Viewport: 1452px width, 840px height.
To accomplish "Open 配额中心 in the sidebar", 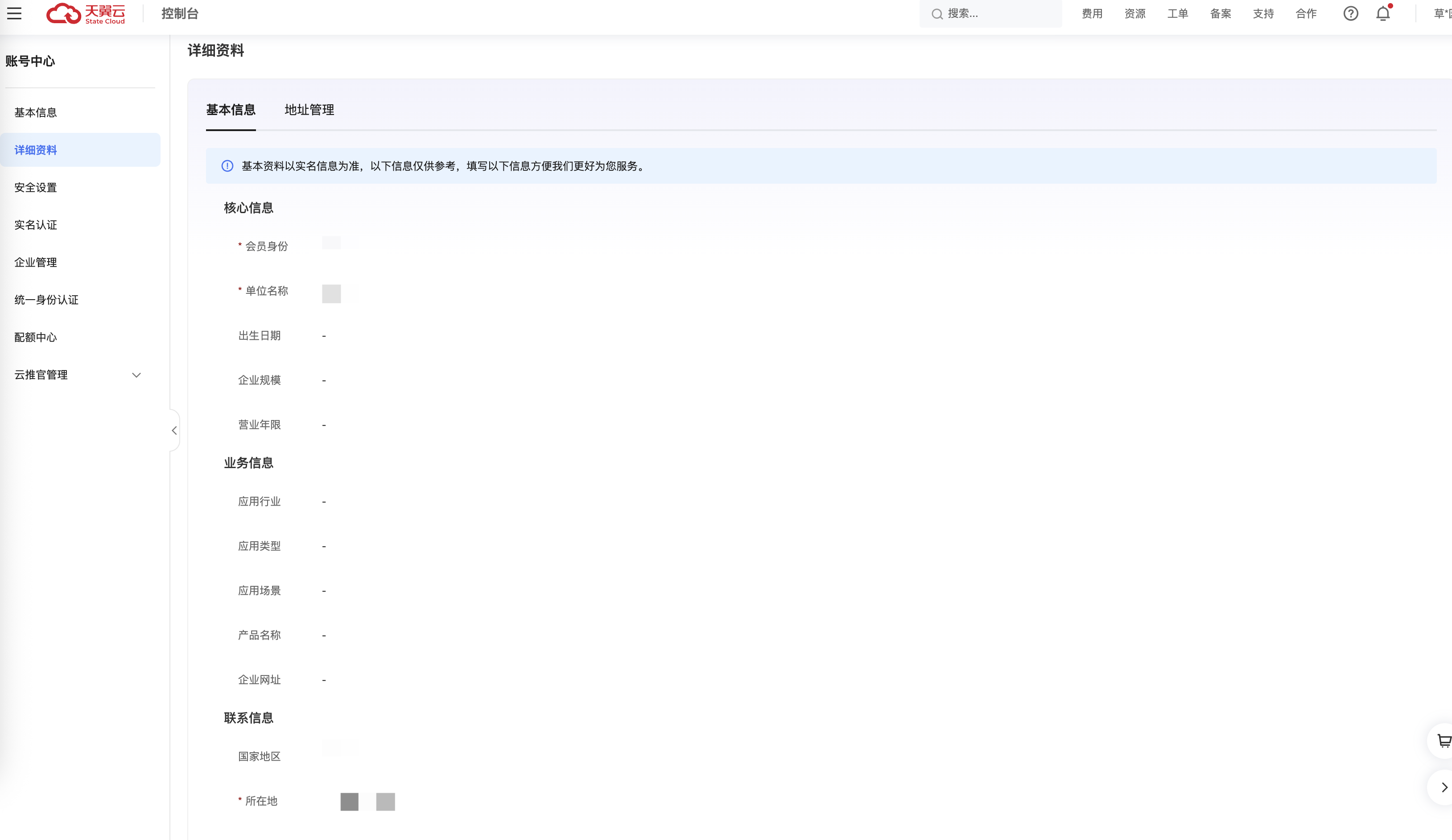I will coord(36,337).
